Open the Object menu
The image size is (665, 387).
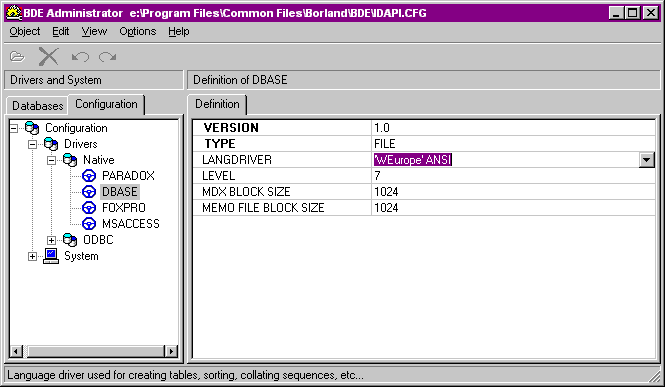tap(25, 31)
